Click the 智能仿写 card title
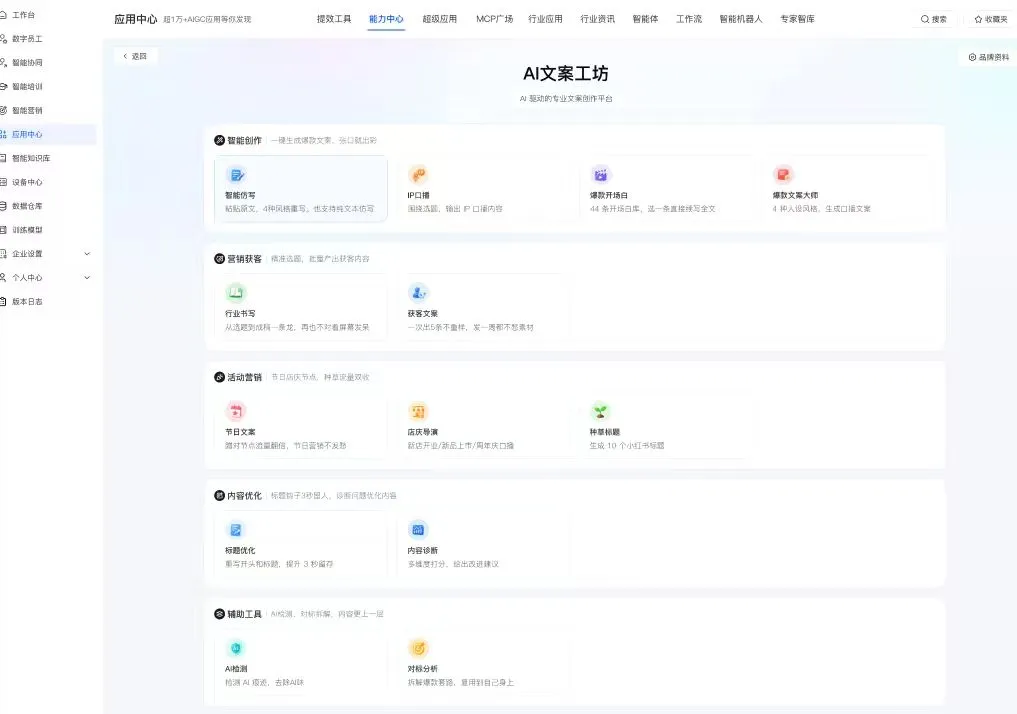Viewport: 1017px width, 714px height. [x=240, y=195]
